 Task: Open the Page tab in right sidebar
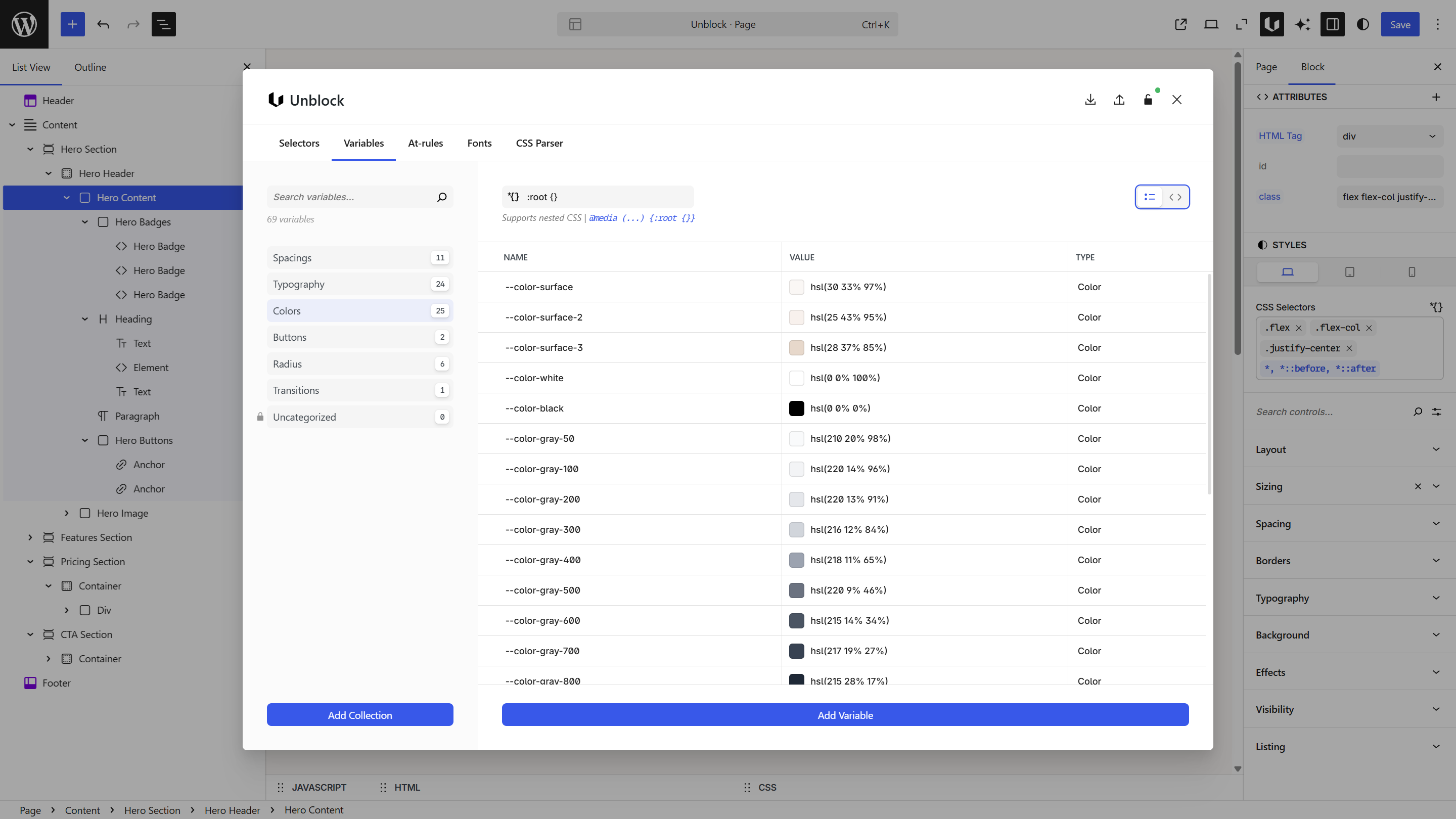(x=1266, y=67)
